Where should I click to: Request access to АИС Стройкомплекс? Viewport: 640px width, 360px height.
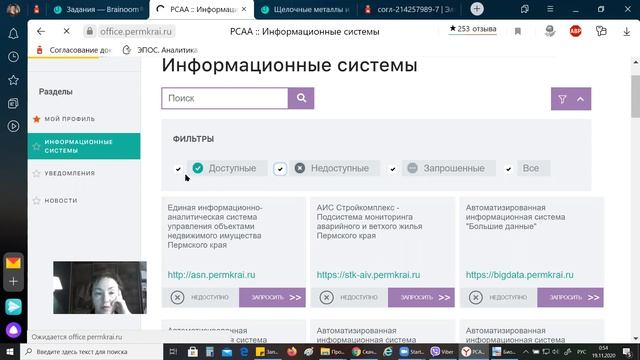[421, 298]
